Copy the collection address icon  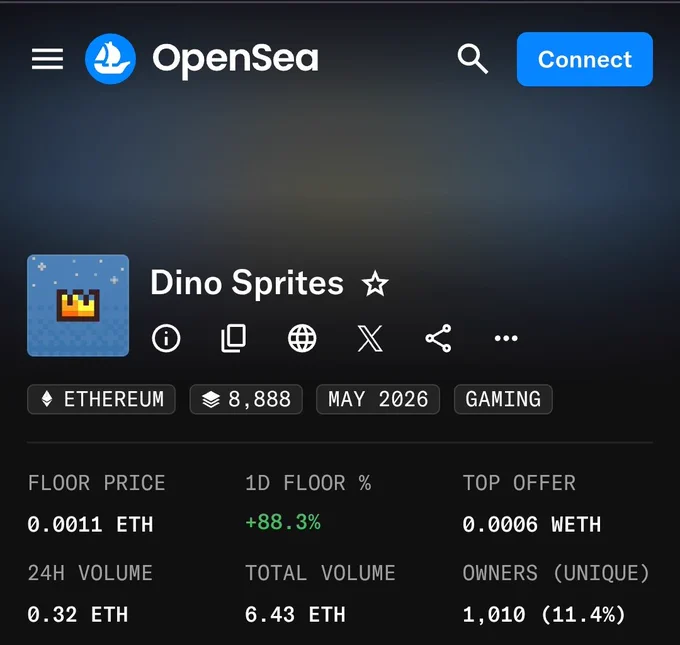click(234, 338)
